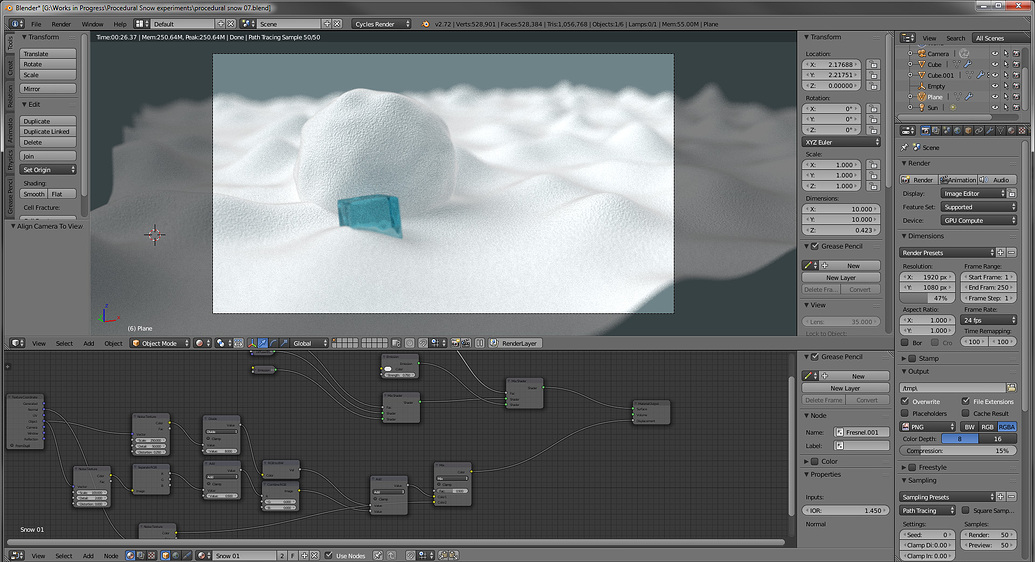Add a sampling preset with plus icon
The image size is (1035, 562).
click(1001, 497)
